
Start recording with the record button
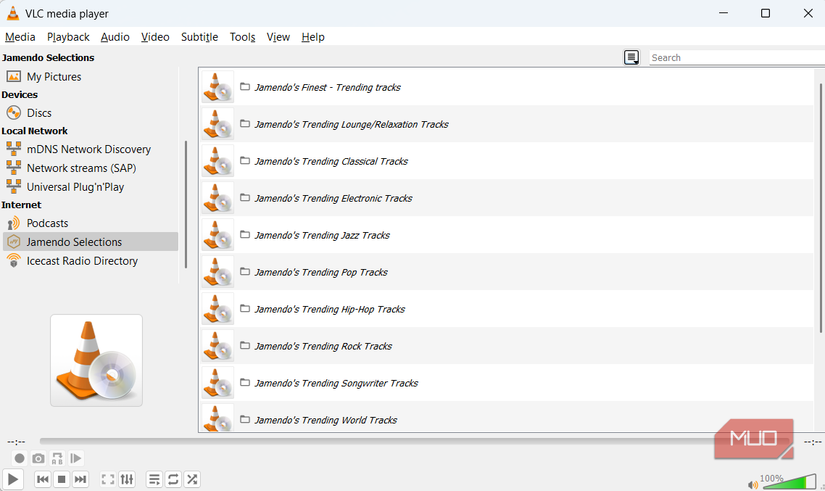[x=19, y=458]
